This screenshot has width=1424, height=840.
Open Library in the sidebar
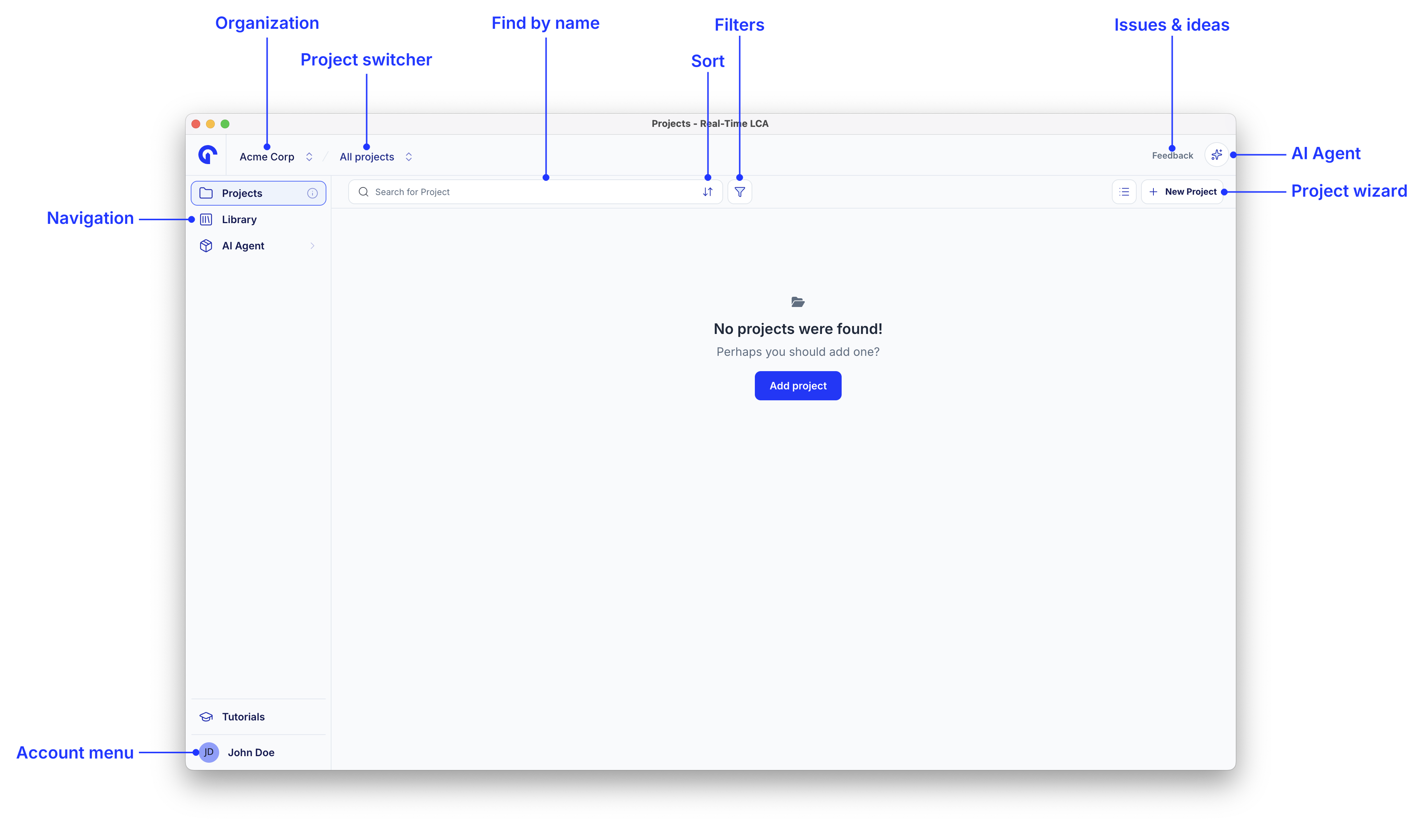coord(259,219)
